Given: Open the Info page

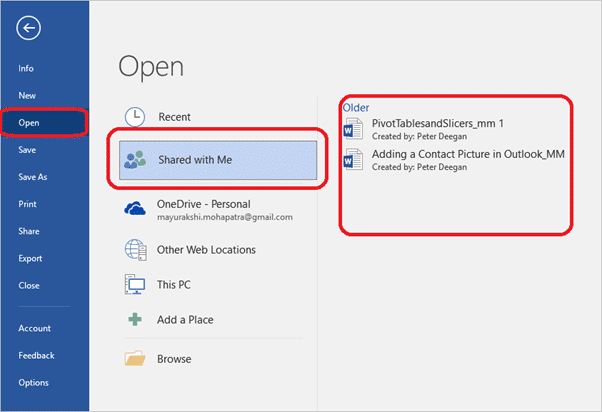Looking at the screenshot, I should [x=26, y=68].
